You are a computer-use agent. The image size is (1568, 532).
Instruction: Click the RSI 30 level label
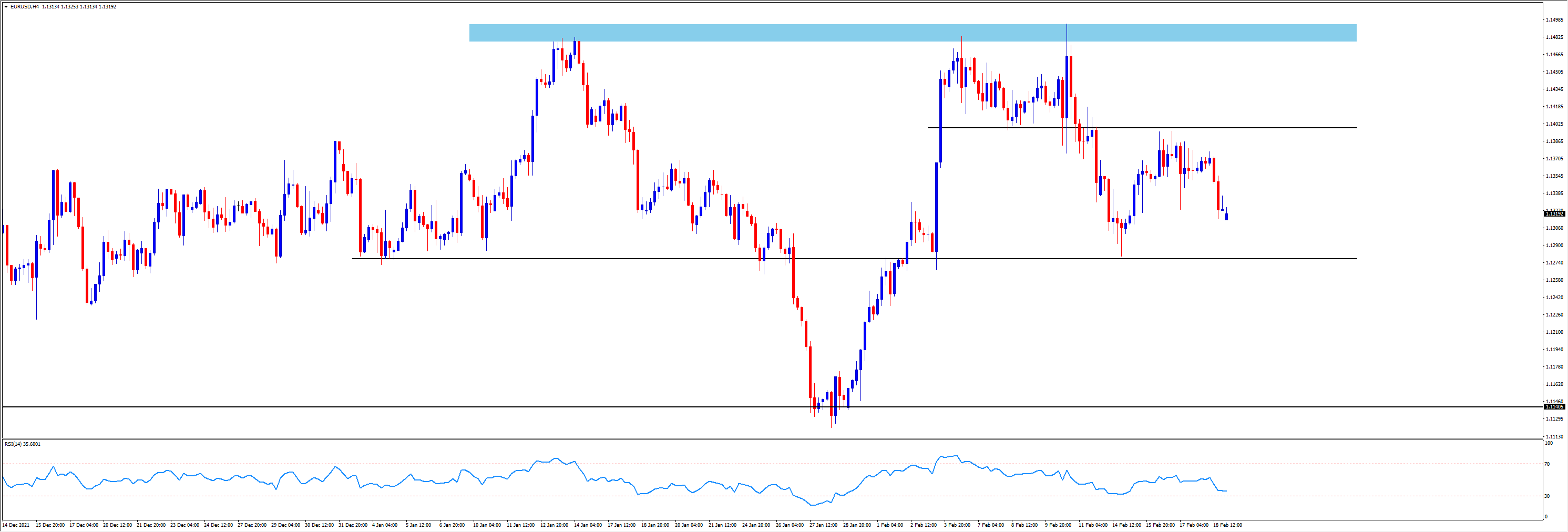[x=1546, y=496]
